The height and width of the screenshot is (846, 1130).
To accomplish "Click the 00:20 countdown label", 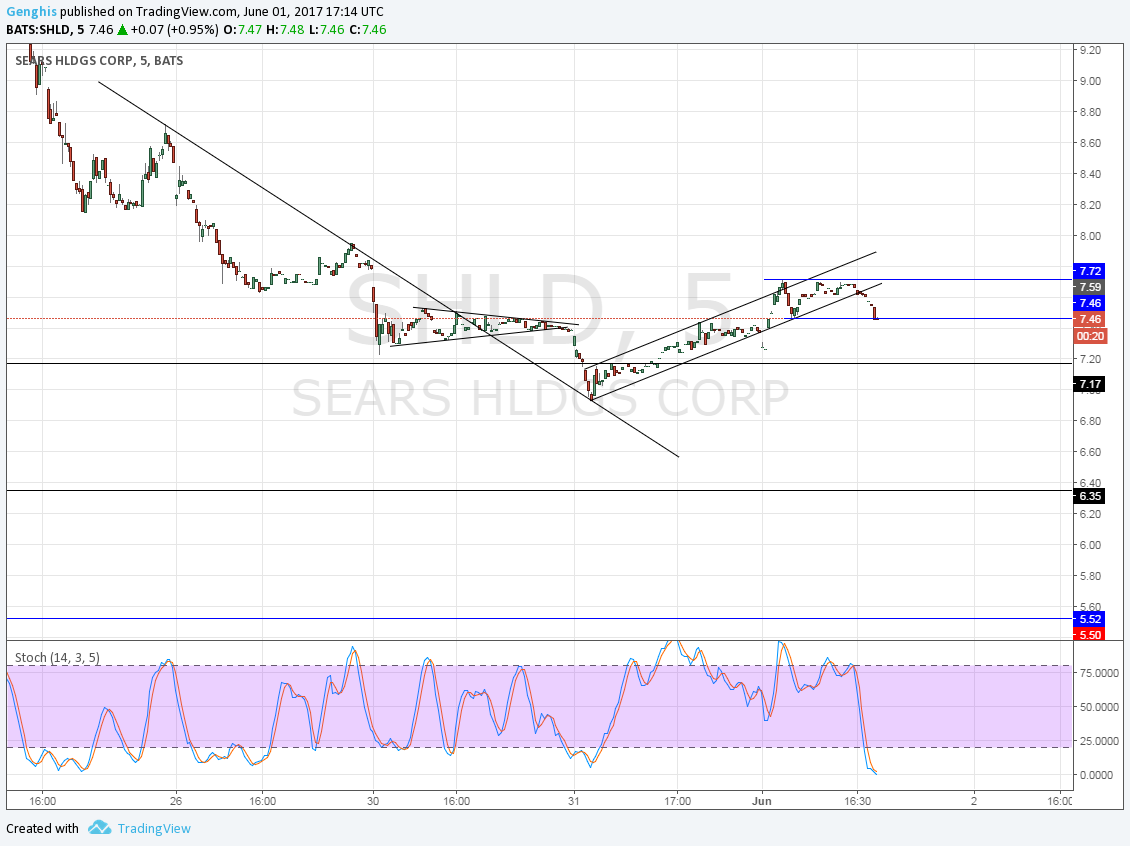I will [x=1090, y=336].
